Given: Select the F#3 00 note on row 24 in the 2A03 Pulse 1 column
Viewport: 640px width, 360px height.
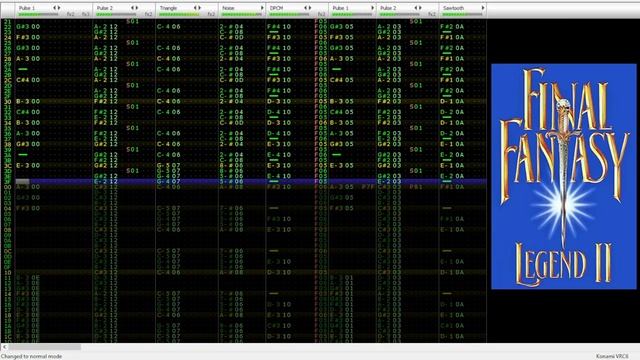Looking at the screenshot, I should [28, 37].
